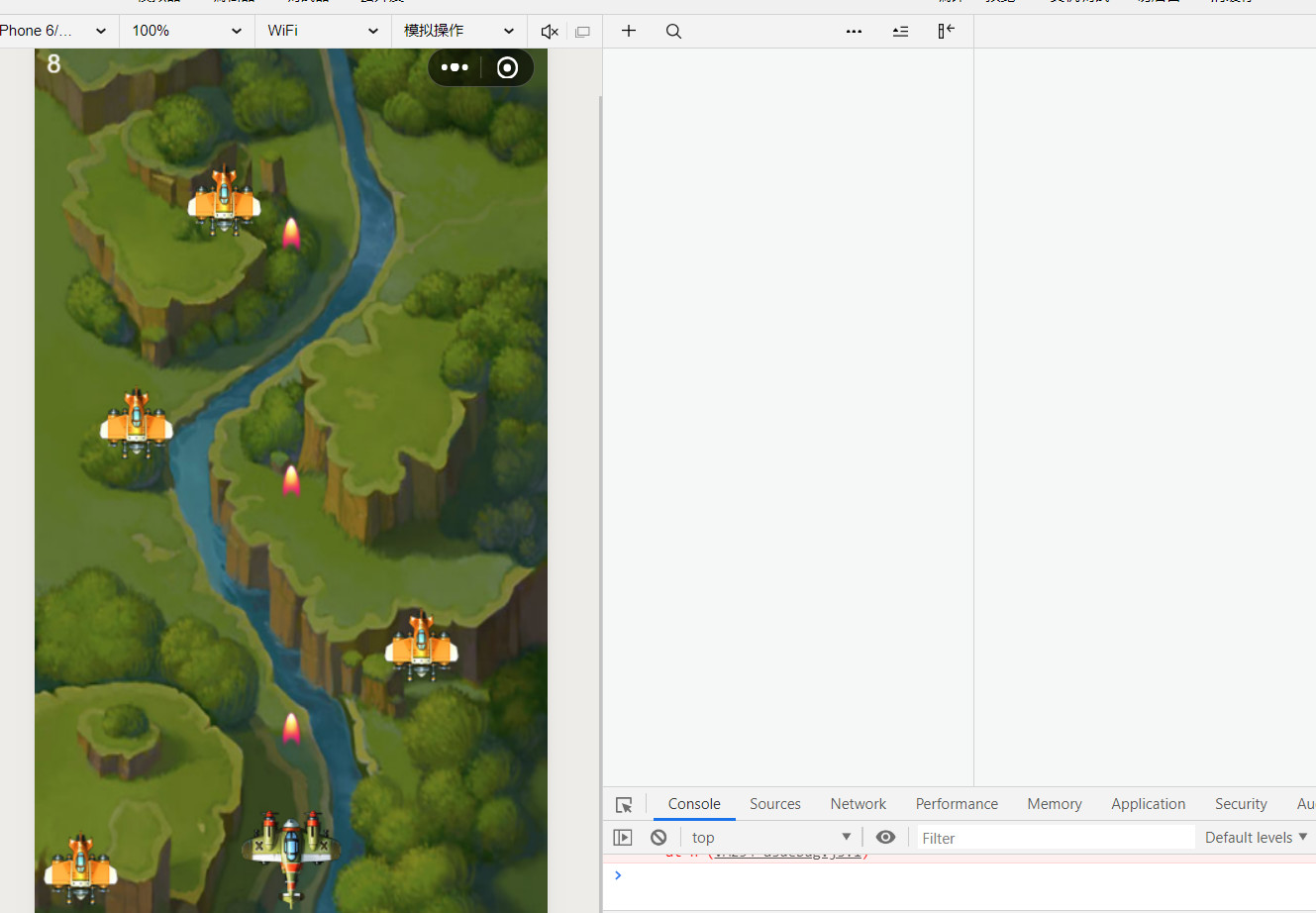Toggle the live expression eye icon
Viewport: 1316px width, 913px height.
885,838
